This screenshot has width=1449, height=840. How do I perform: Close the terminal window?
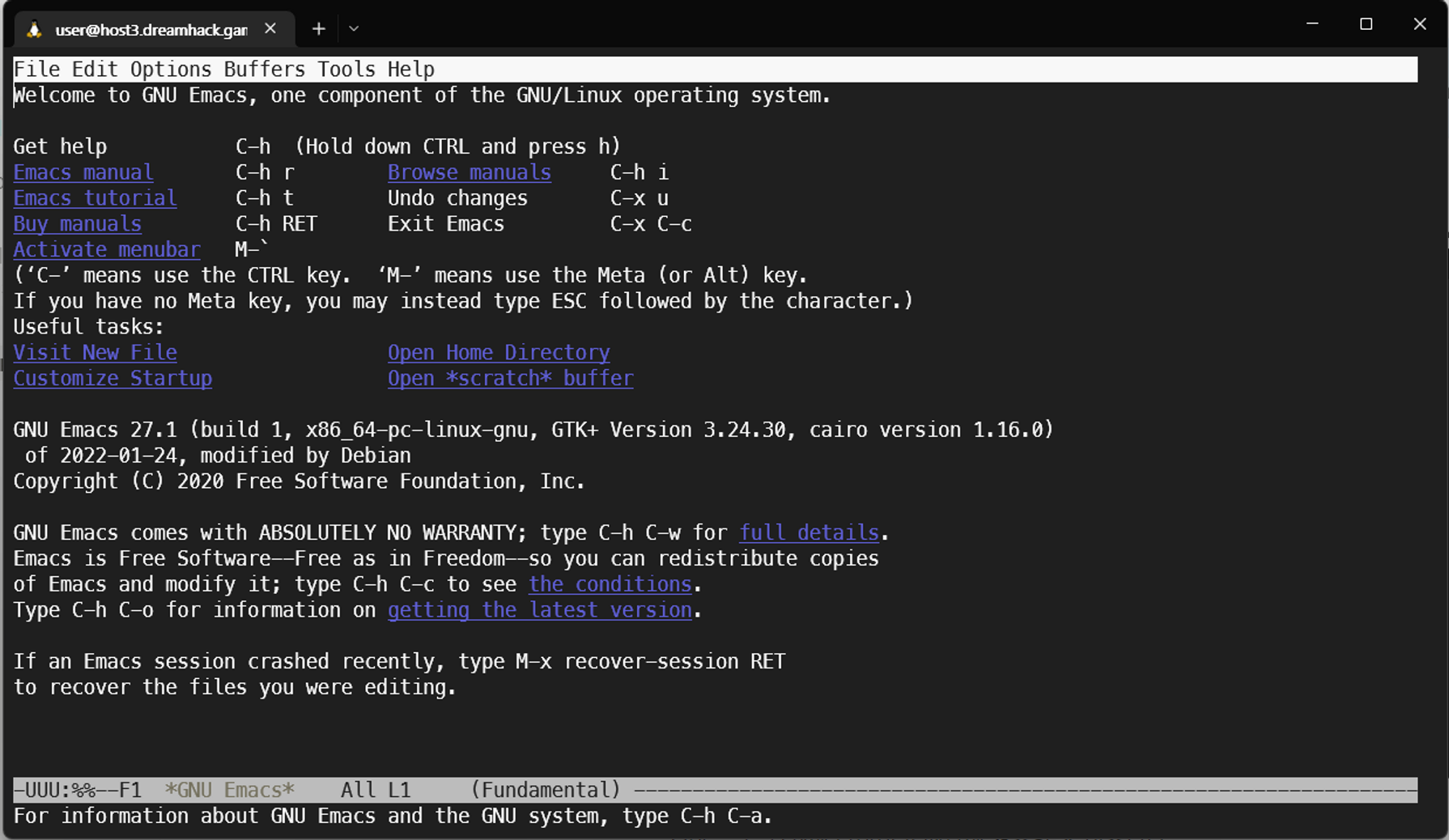(1420, 24)
